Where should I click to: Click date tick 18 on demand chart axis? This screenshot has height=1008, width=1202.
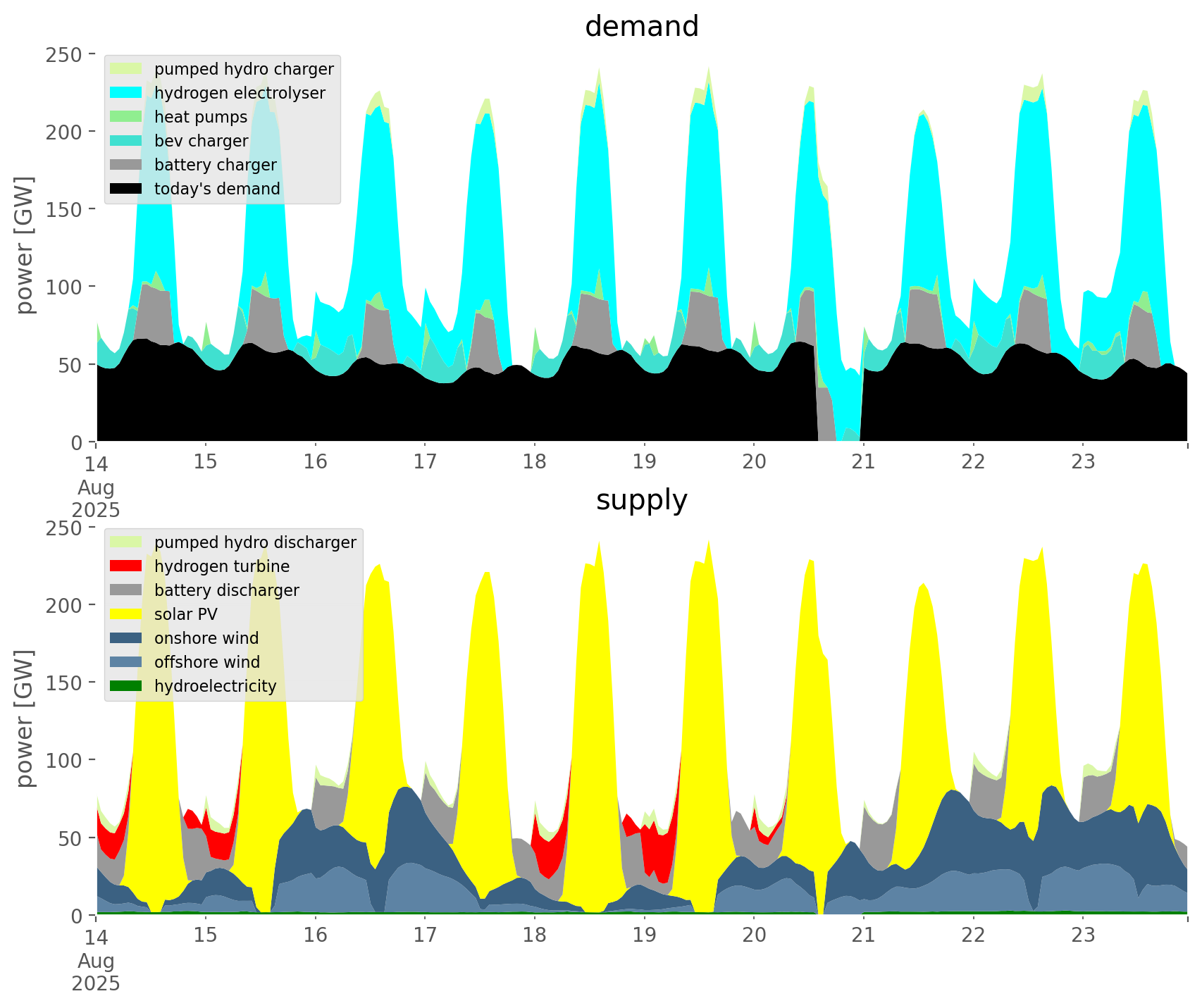(535, 462)
